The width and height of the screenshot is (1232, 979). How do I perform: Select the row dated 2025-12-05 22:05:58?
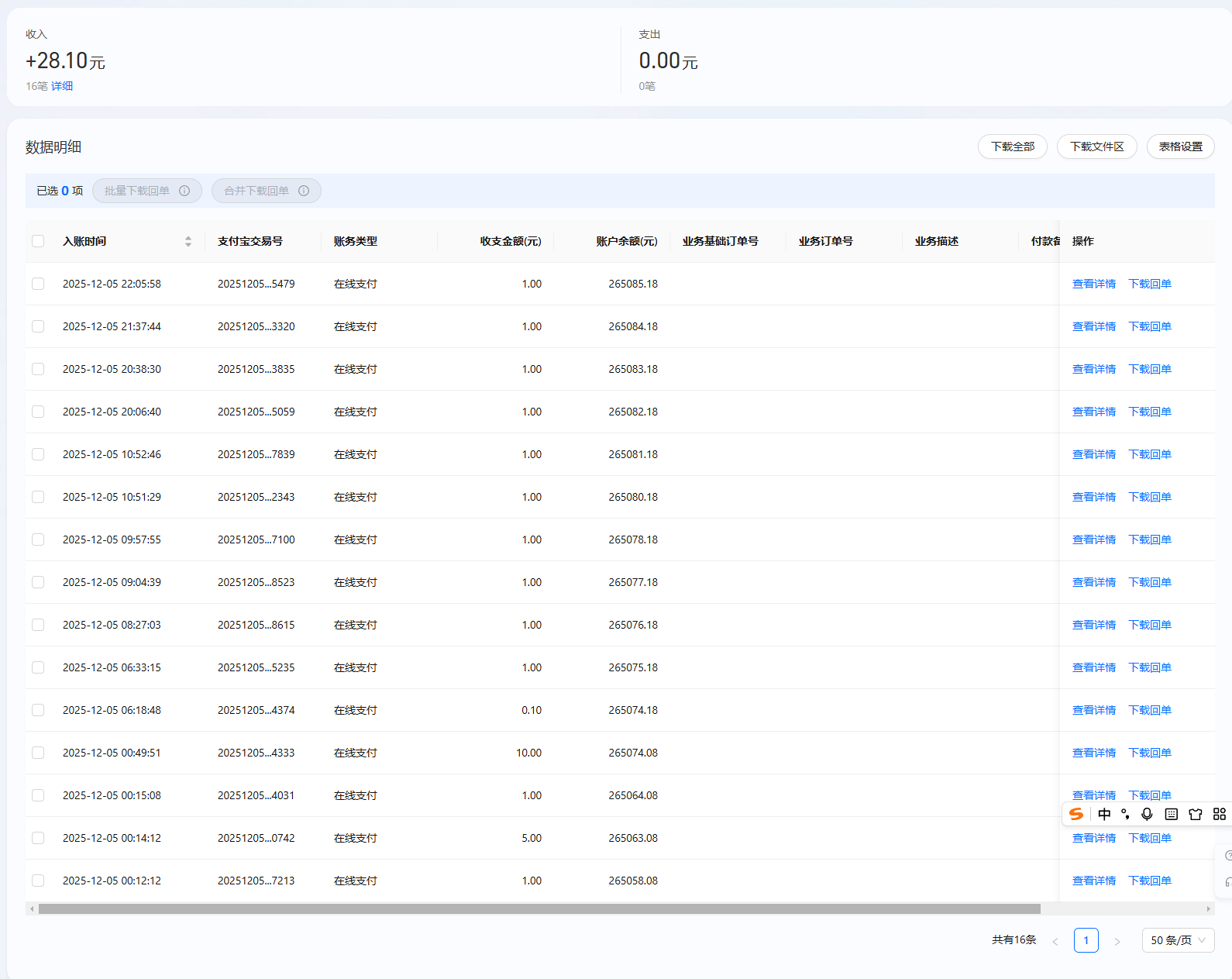pyautogui.click(x=38, y=284)
